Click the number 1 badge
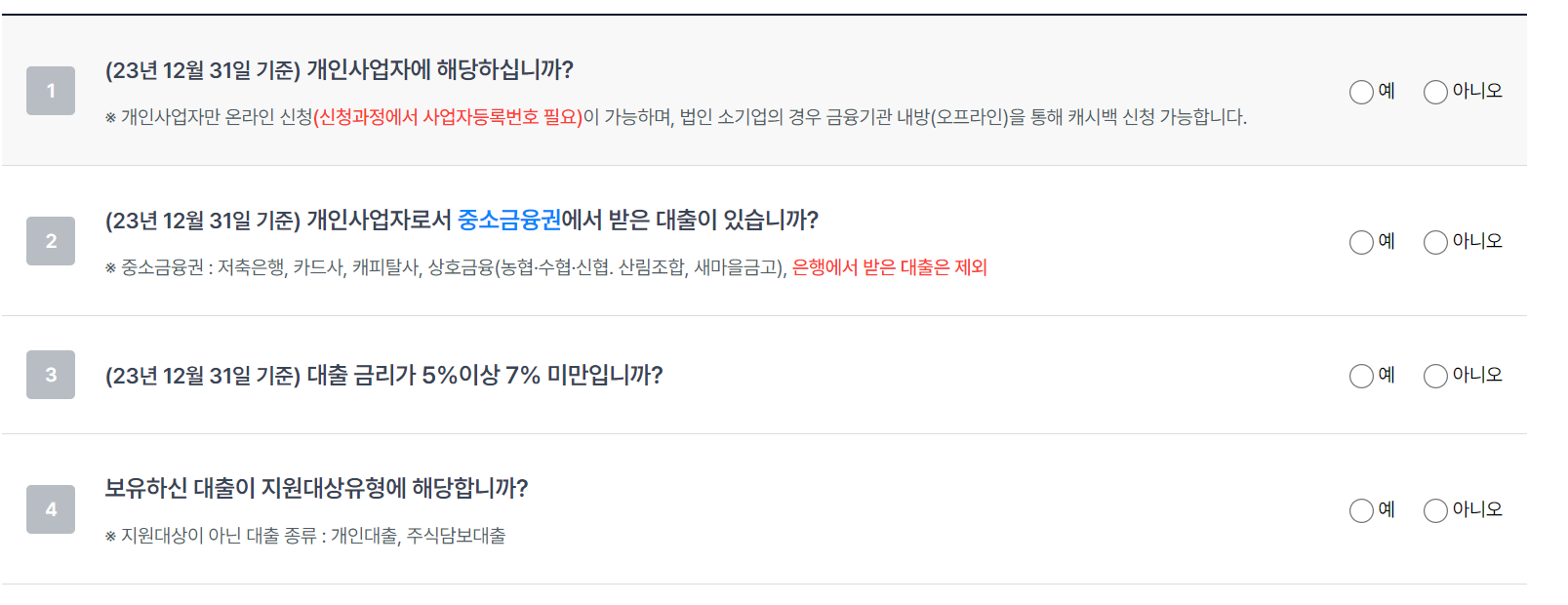Image resolution: width=1568 pixels, height=605 pixels. [50, 91]
